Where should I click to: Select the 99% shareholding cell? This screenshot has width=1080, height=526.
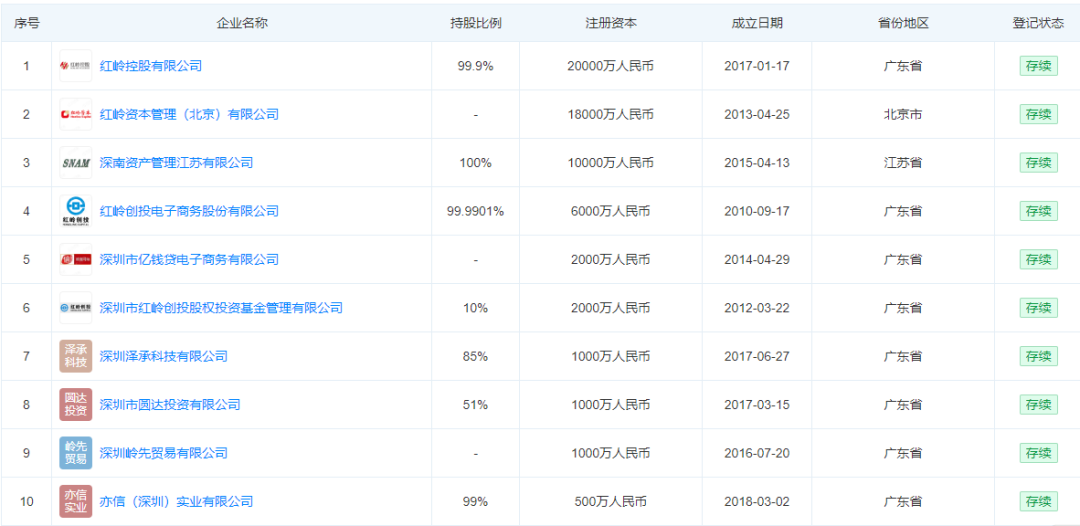(x=475, y=501)
